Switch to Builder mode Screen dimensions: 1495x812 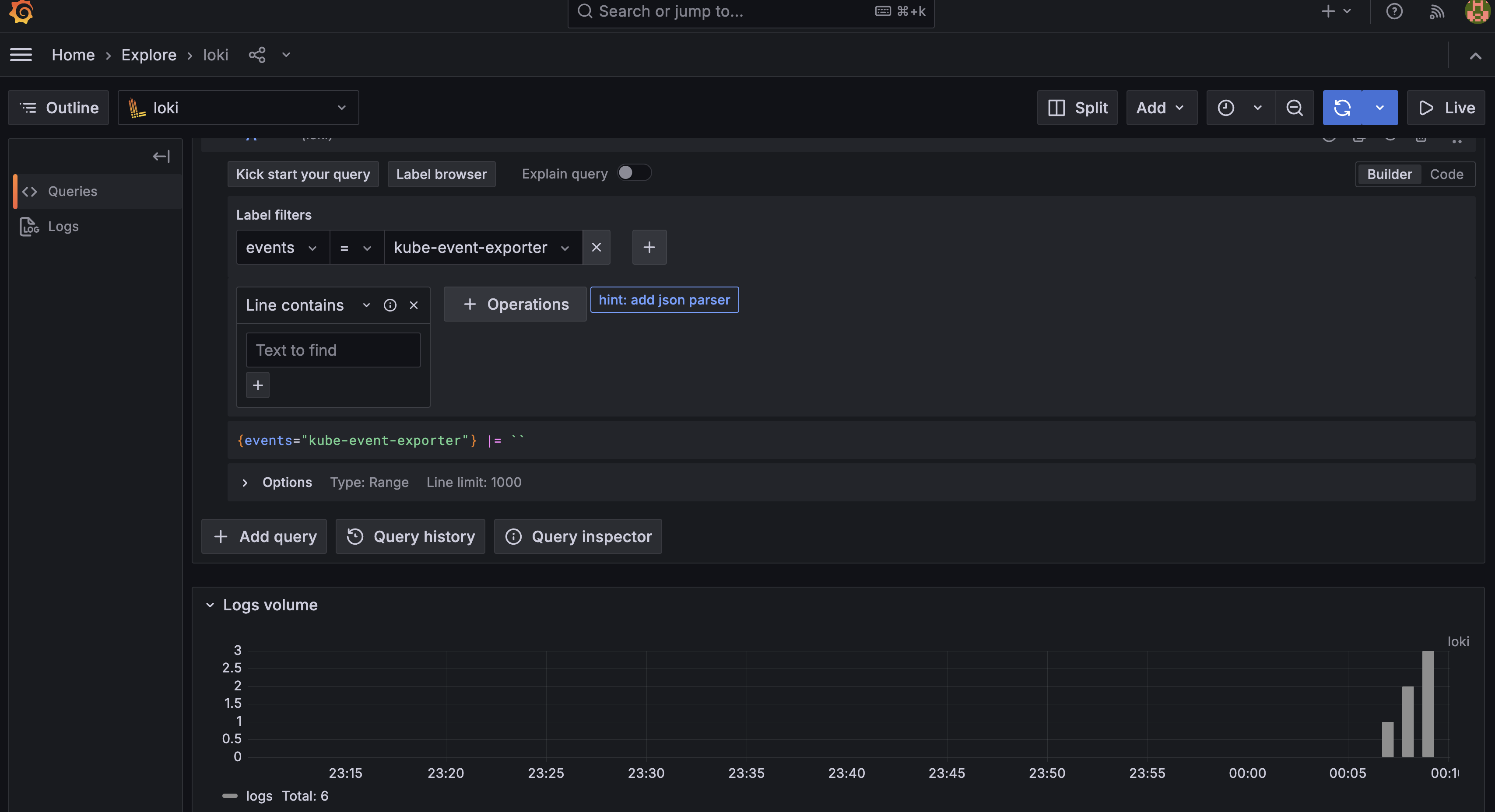tap(1389, 174)
